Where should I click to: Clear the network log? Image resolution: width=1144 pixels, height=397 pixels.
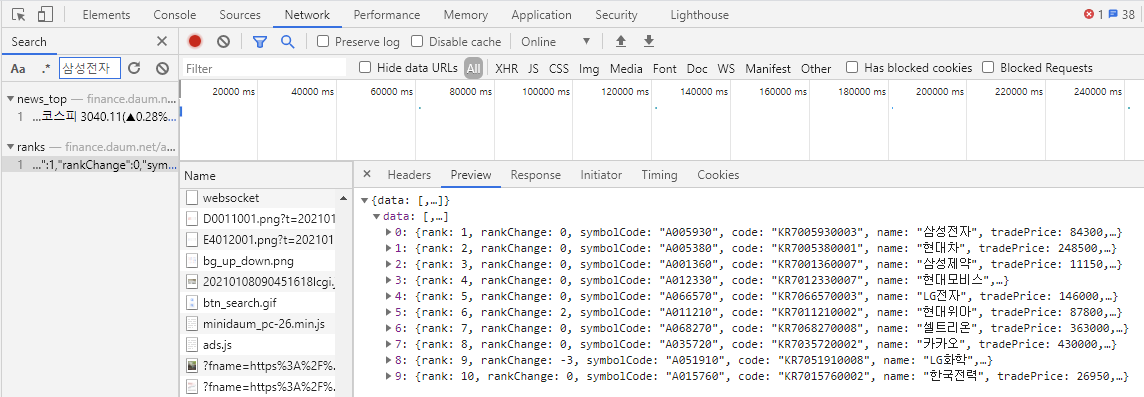(x=223, y=42)
